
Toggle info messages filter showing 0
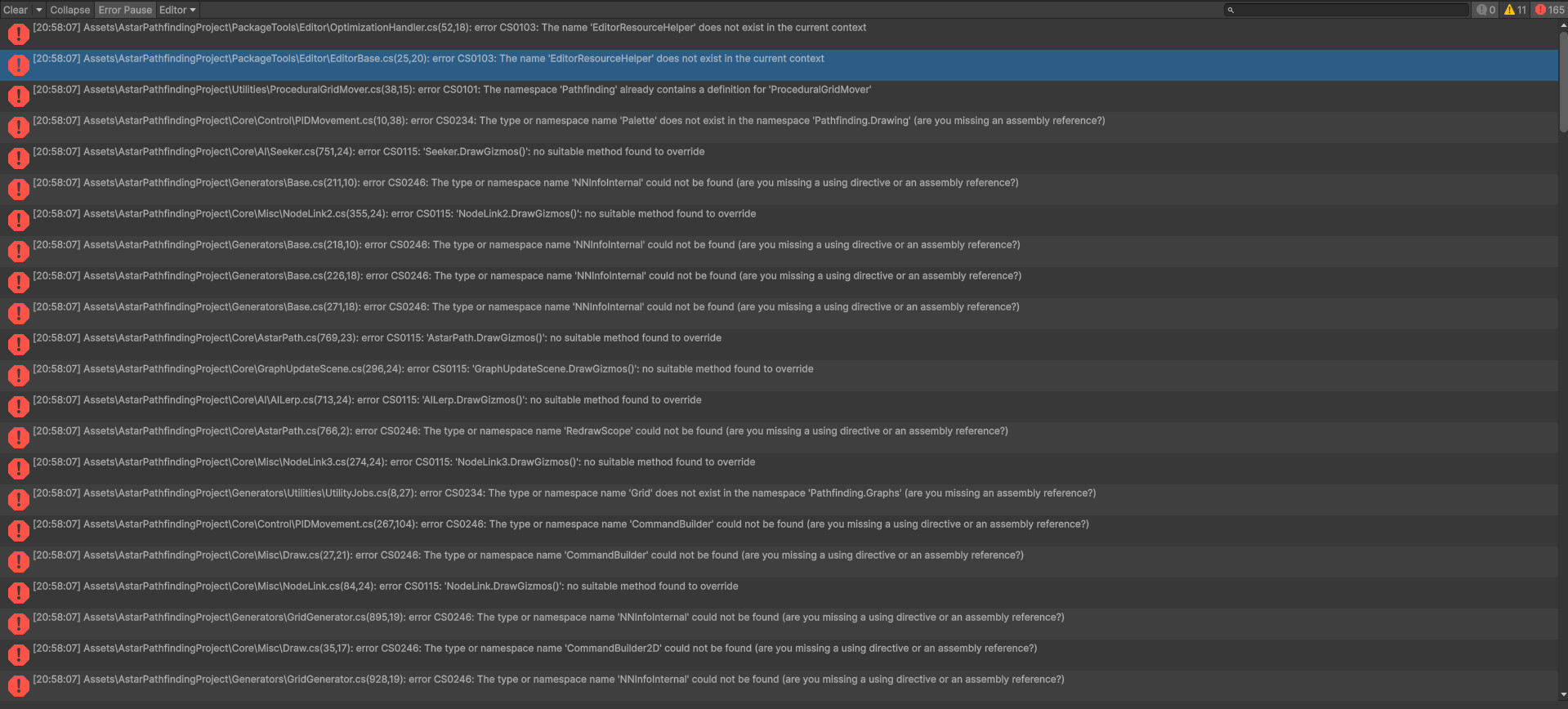tap(1486, 10)
